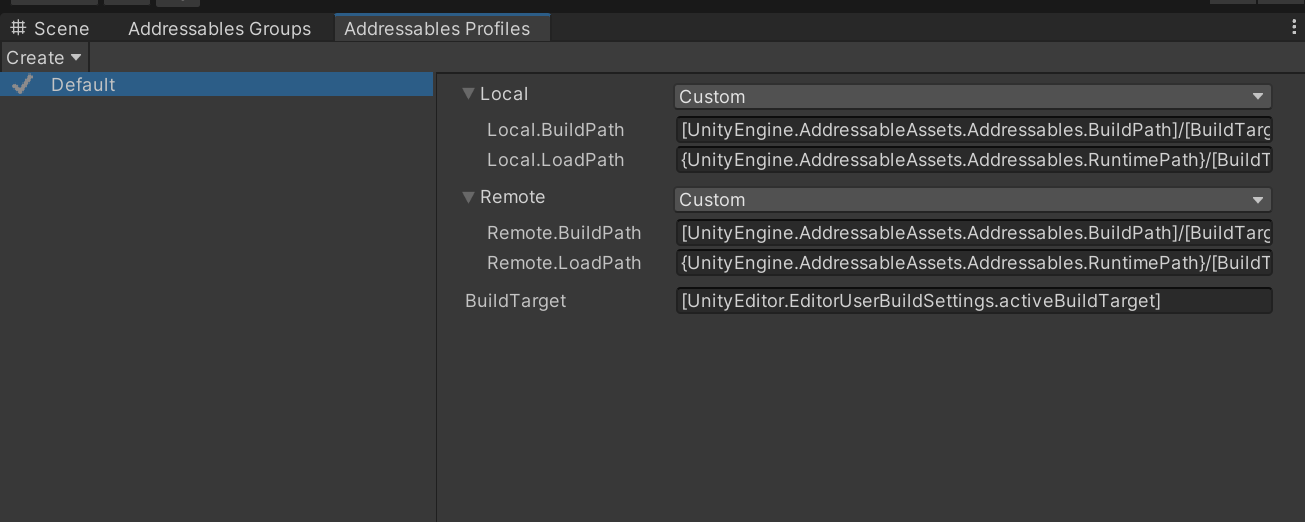
Task: Click into the Local.LoadPath value field
Action: click(x=973, y=160)
